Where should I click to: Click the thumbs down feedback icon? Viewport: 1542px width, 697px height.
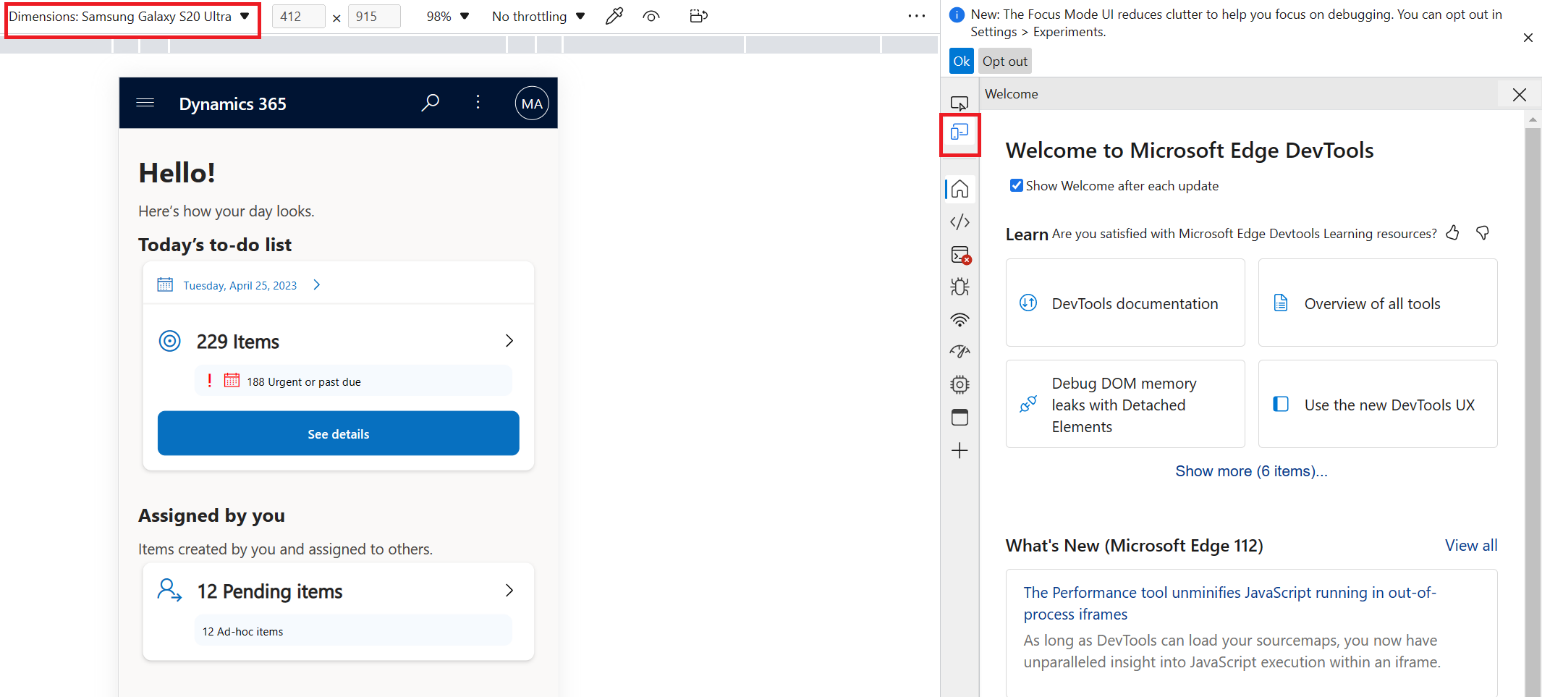(1483, 232)
